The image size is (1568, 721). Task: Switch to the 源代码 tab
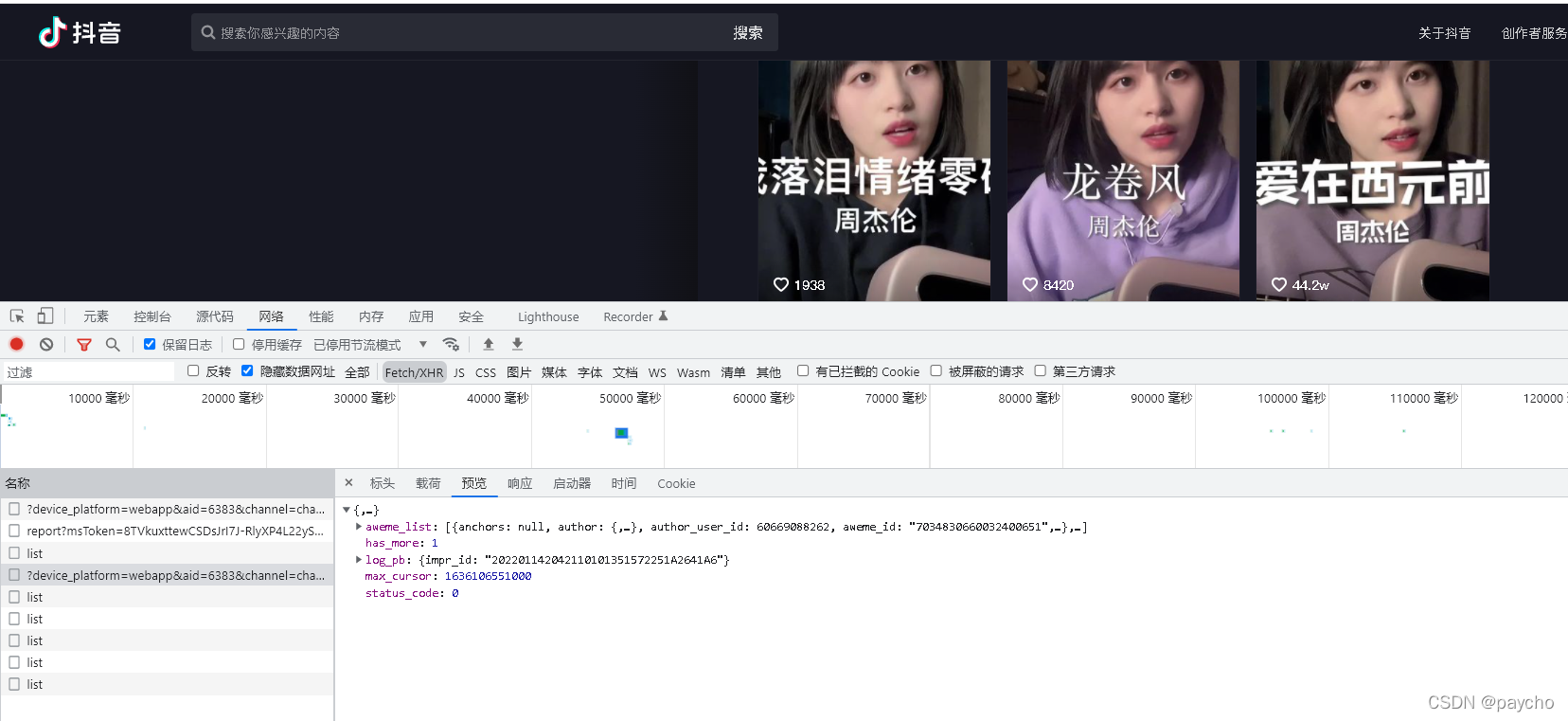coord(215,316)
